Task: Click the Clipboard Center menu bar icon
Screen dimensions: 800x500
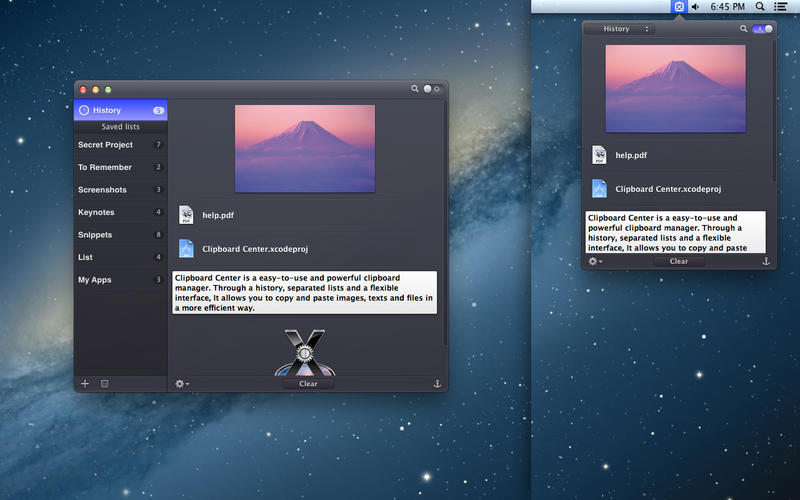Action: (x=679, y=6)
